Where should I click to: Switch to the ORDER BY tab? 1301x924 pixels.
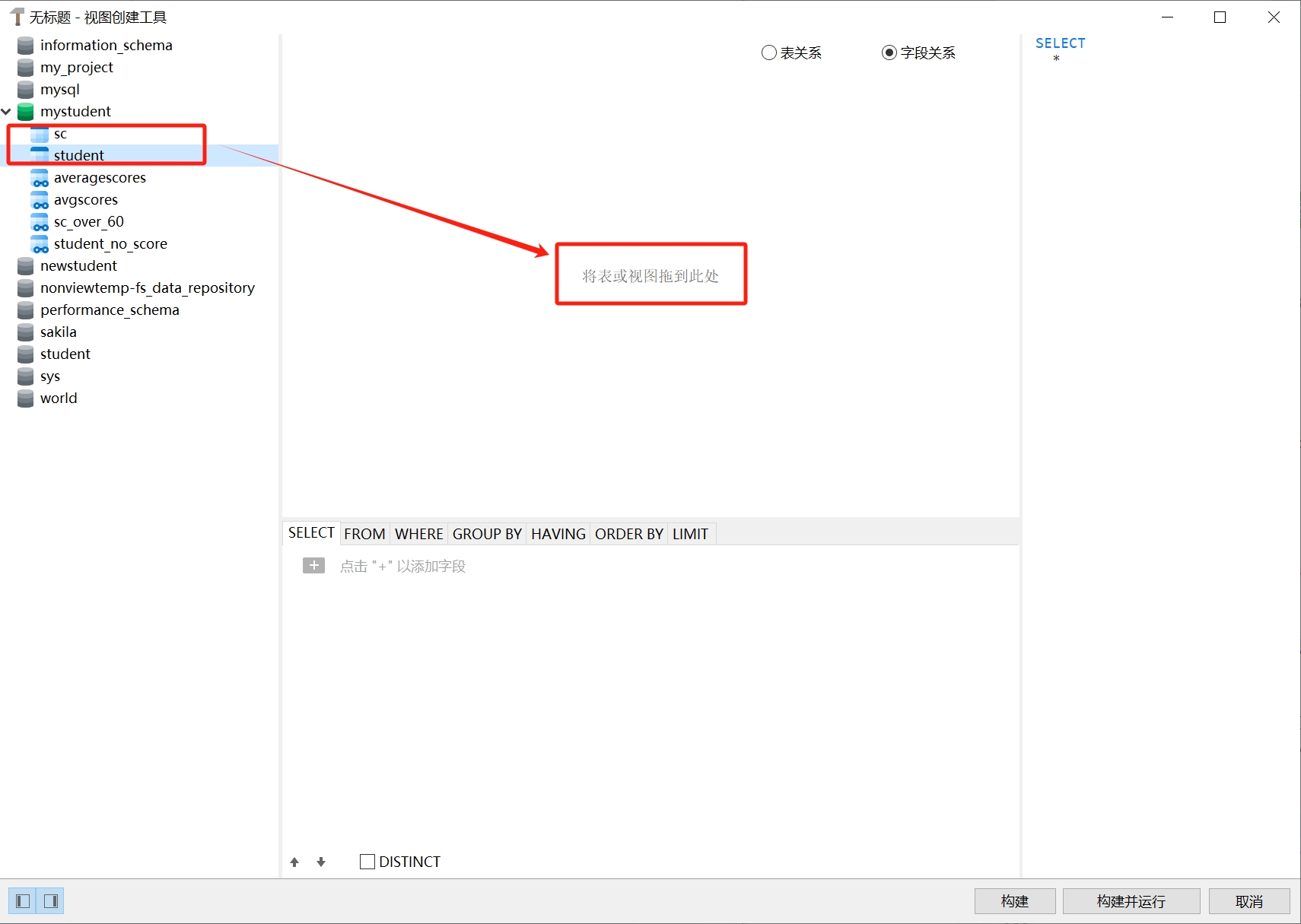[x=628, y=534]
